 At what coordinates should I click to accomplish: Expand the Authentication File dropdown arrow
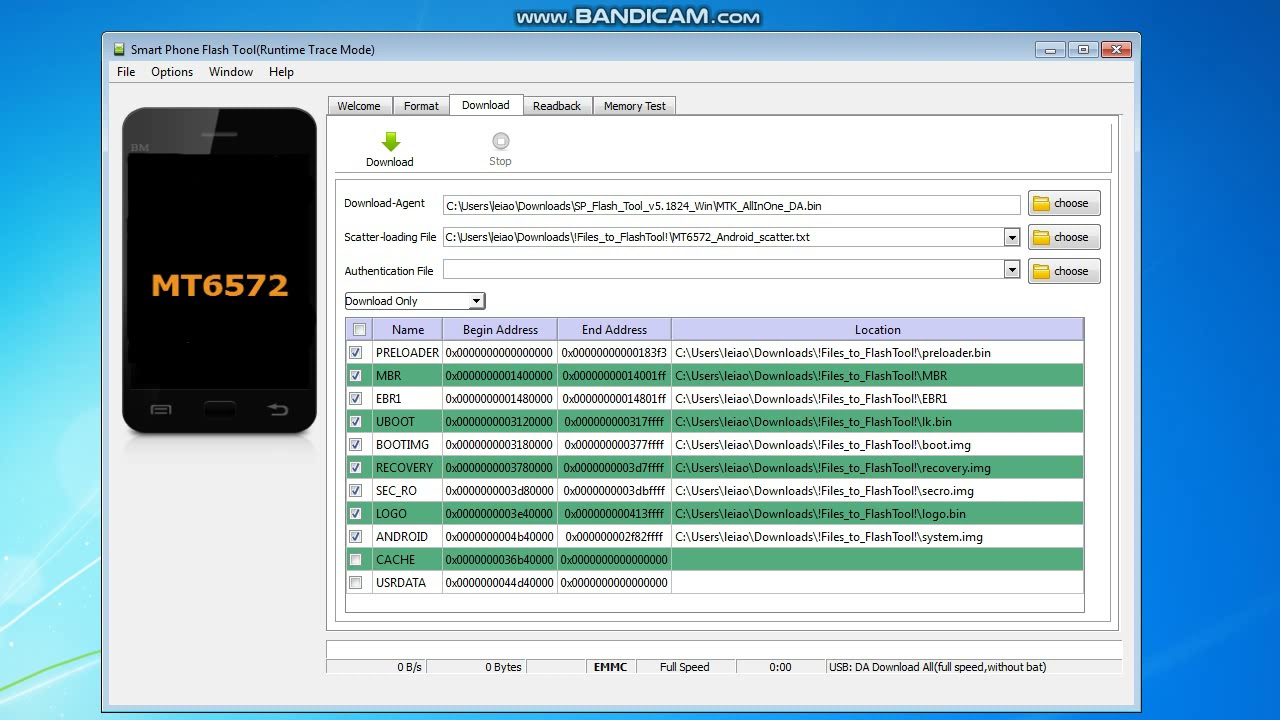1012,270
